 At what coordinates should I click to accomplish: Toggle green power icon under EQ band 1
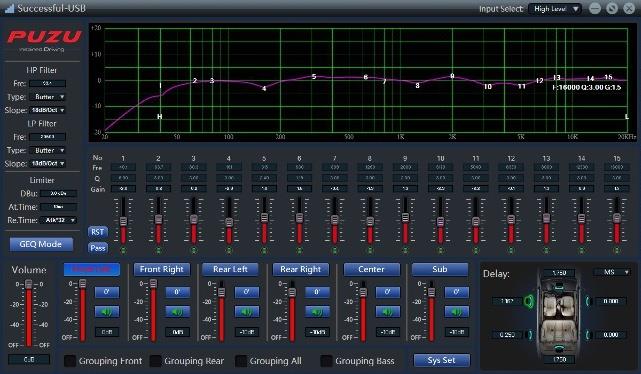click(x=123, y=250)
